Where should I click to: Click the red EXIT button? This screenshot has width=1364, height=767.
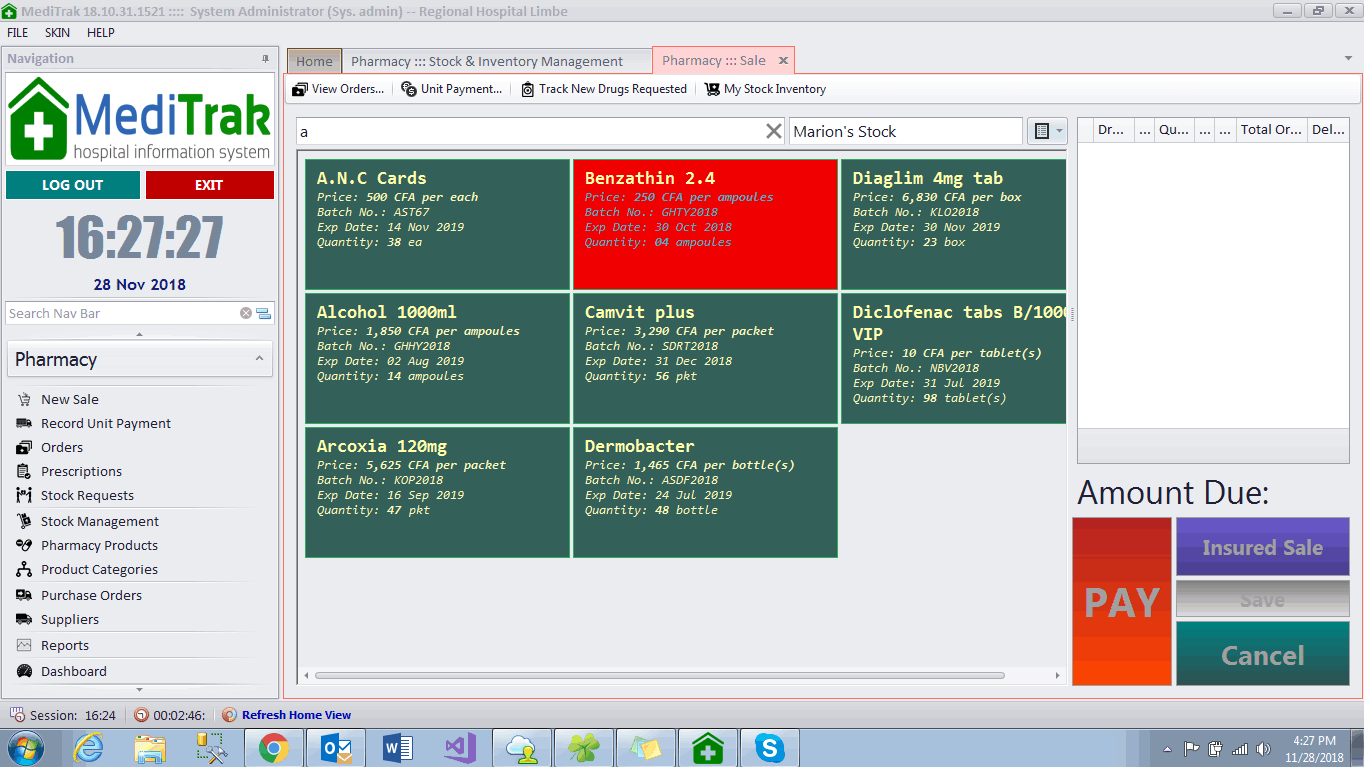click(x=209, y=185)
